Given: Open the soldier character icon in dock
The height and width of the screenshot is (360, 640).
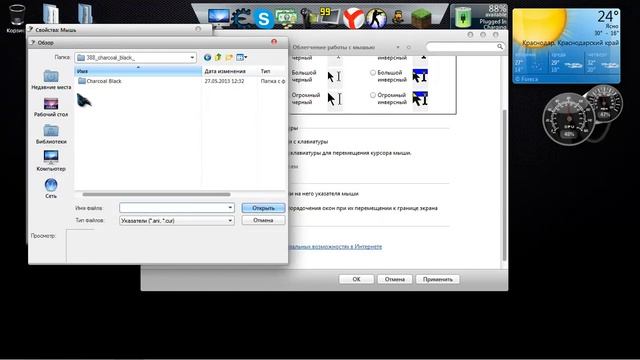Looking at the screenshot, I should (399, 18).
